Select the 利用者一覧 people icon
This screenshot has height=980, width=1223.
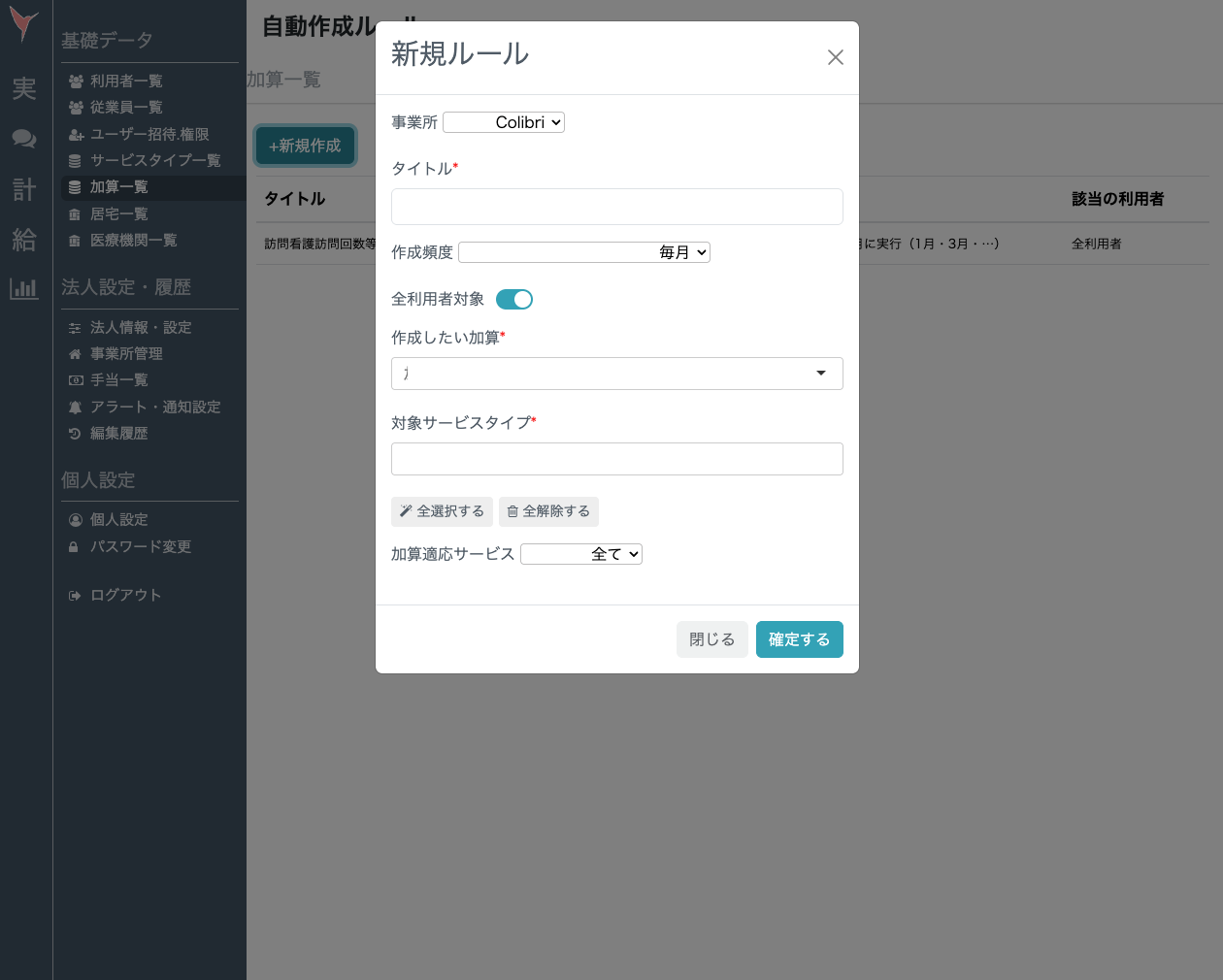point(76,82)
